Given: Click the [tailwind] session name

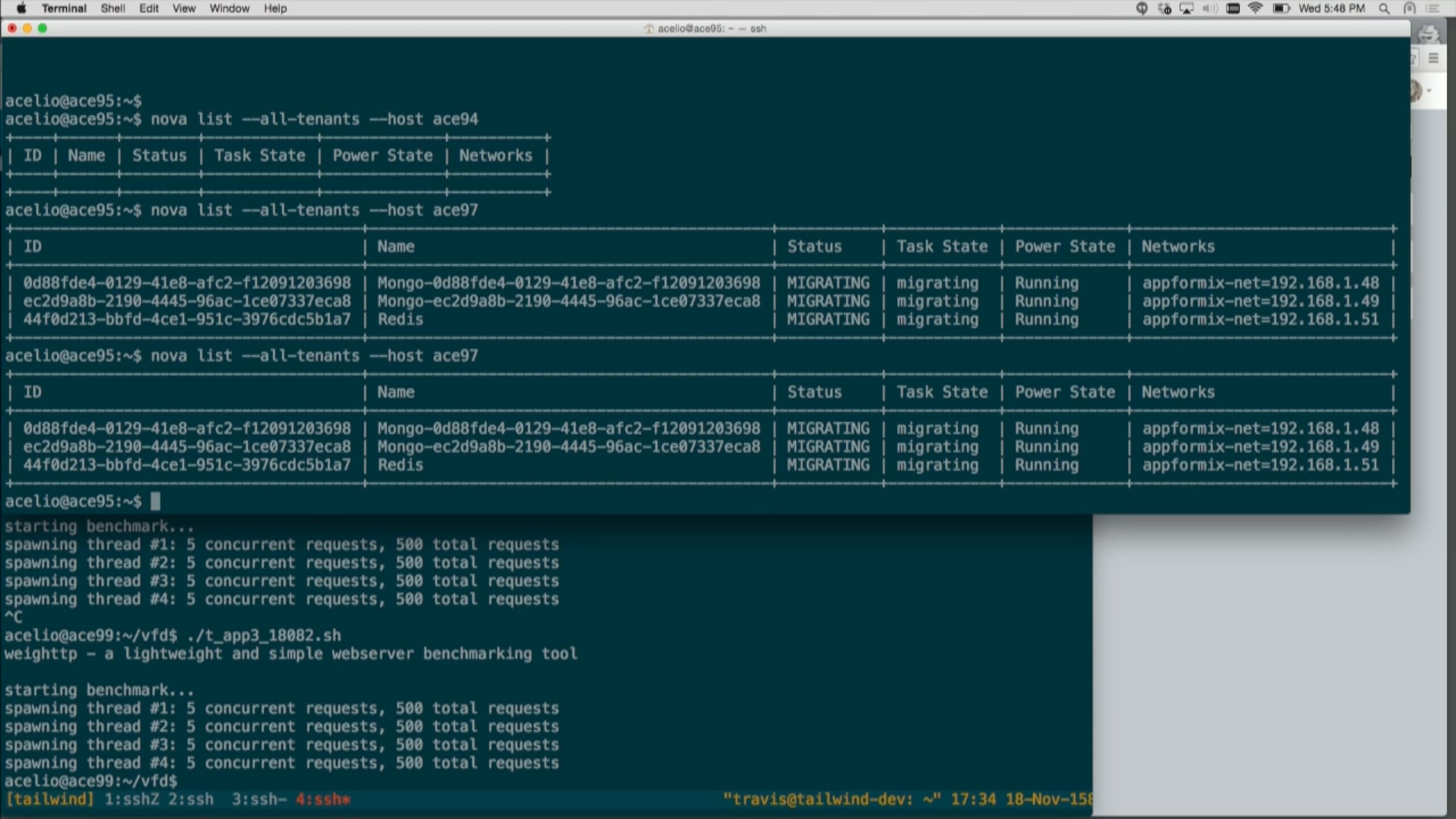Looking at the screenshot, I should (50, 799).
